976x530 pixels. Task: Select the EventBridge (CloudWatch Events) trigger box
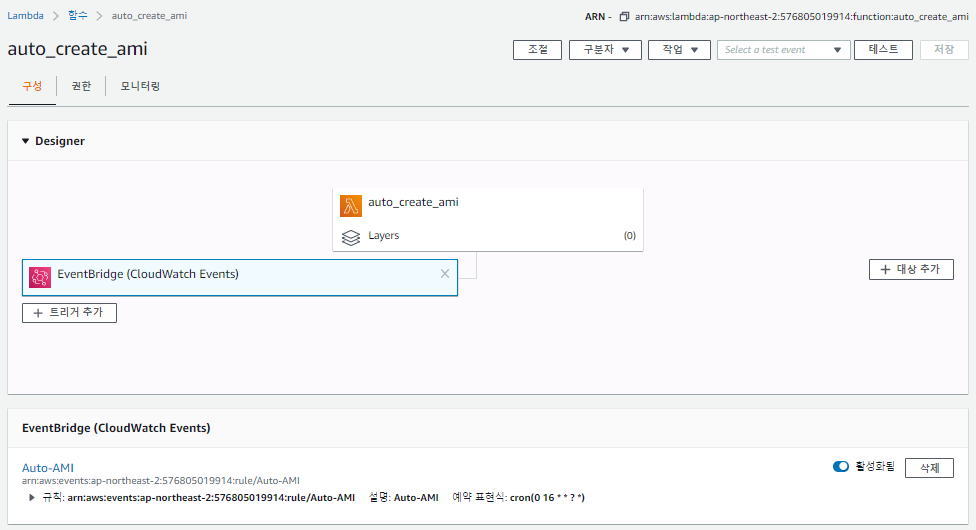pyautogui.click(x=240, y=278)
